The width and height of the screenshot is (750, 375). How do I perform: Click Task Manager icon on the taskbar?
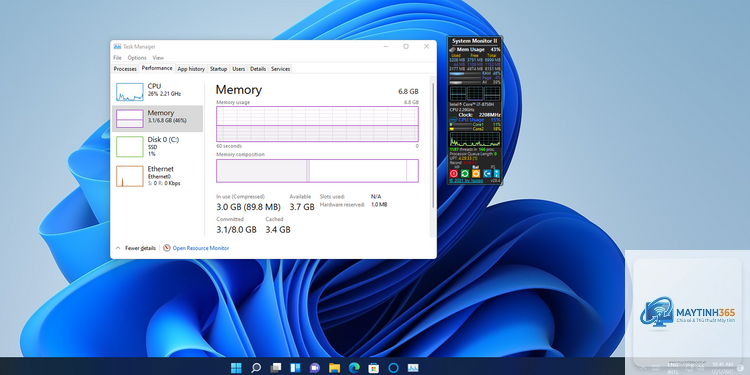click(413, 367)
